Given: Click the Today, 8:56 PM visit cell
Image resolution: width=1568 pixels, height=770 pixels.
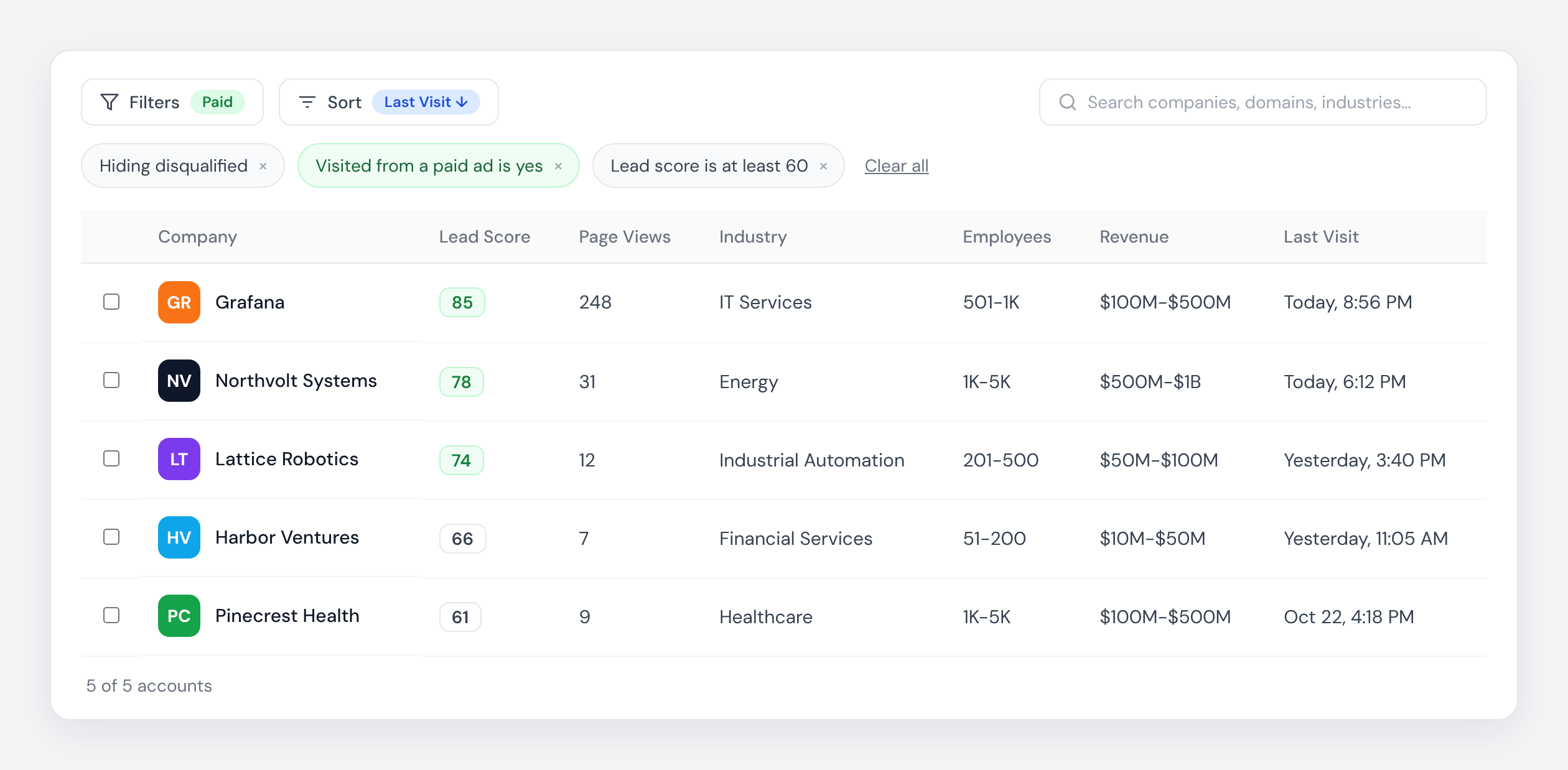Looking at the screenshot, I should point(1348,302).
